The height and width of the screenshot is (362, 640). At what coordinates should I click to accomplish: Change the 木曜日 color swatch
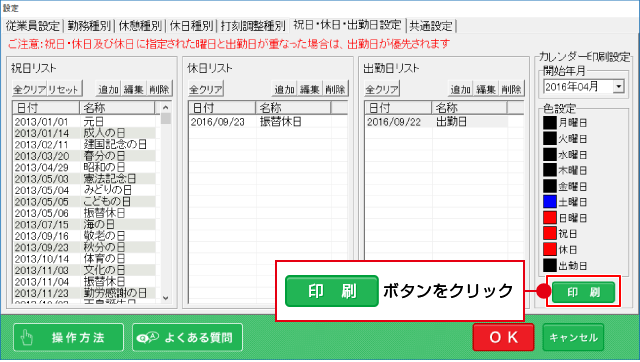pyautogui.click(x=550, y=170)
